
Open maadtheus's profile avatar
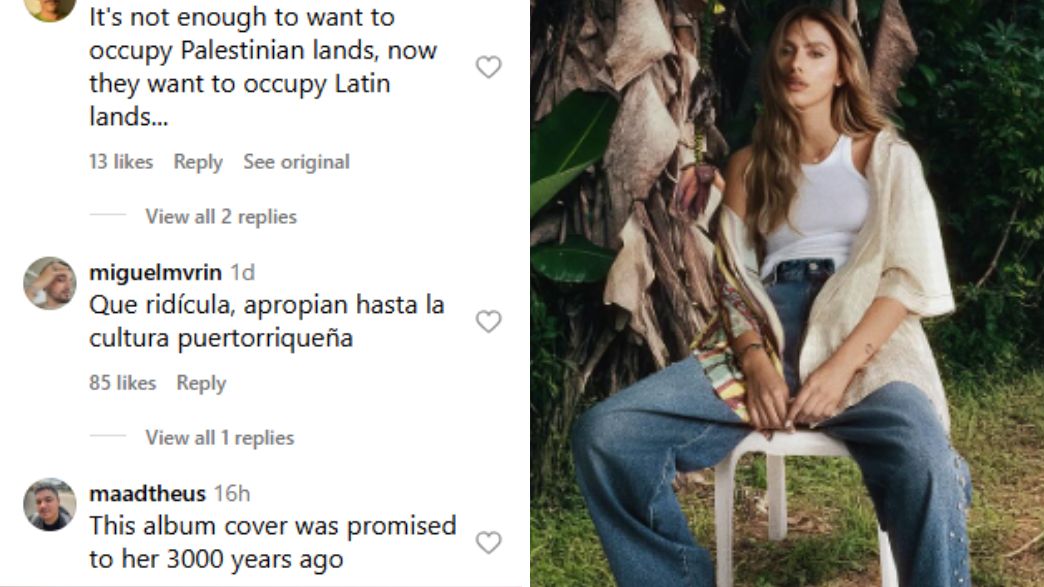tap(50, 504)
